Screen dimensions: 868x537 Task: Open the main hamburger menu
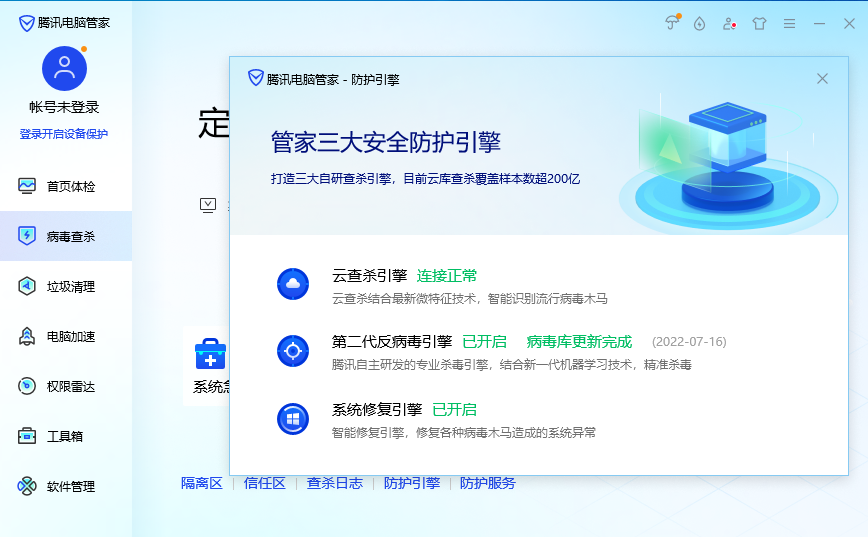[x=789, y=23]
